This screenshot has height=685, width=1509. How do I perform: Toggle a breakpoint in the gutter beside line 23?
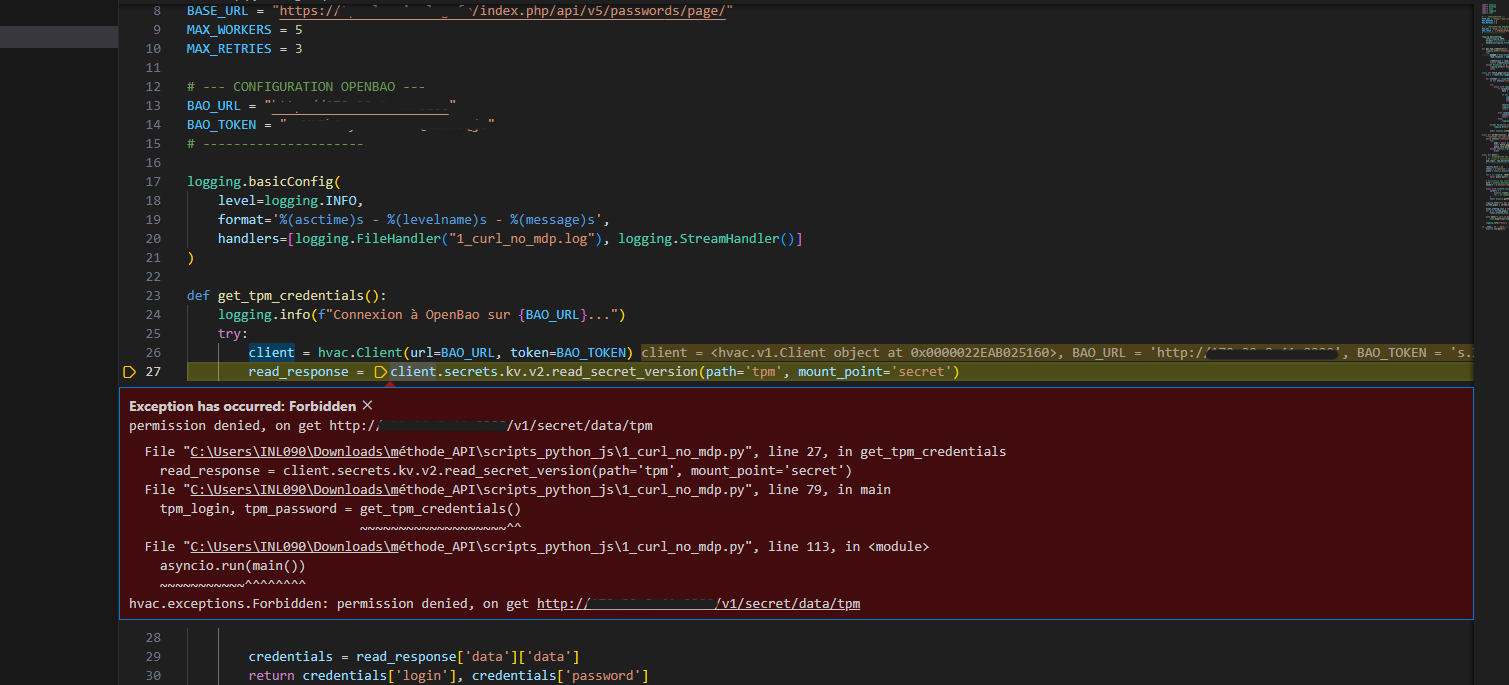pos(129,296)
